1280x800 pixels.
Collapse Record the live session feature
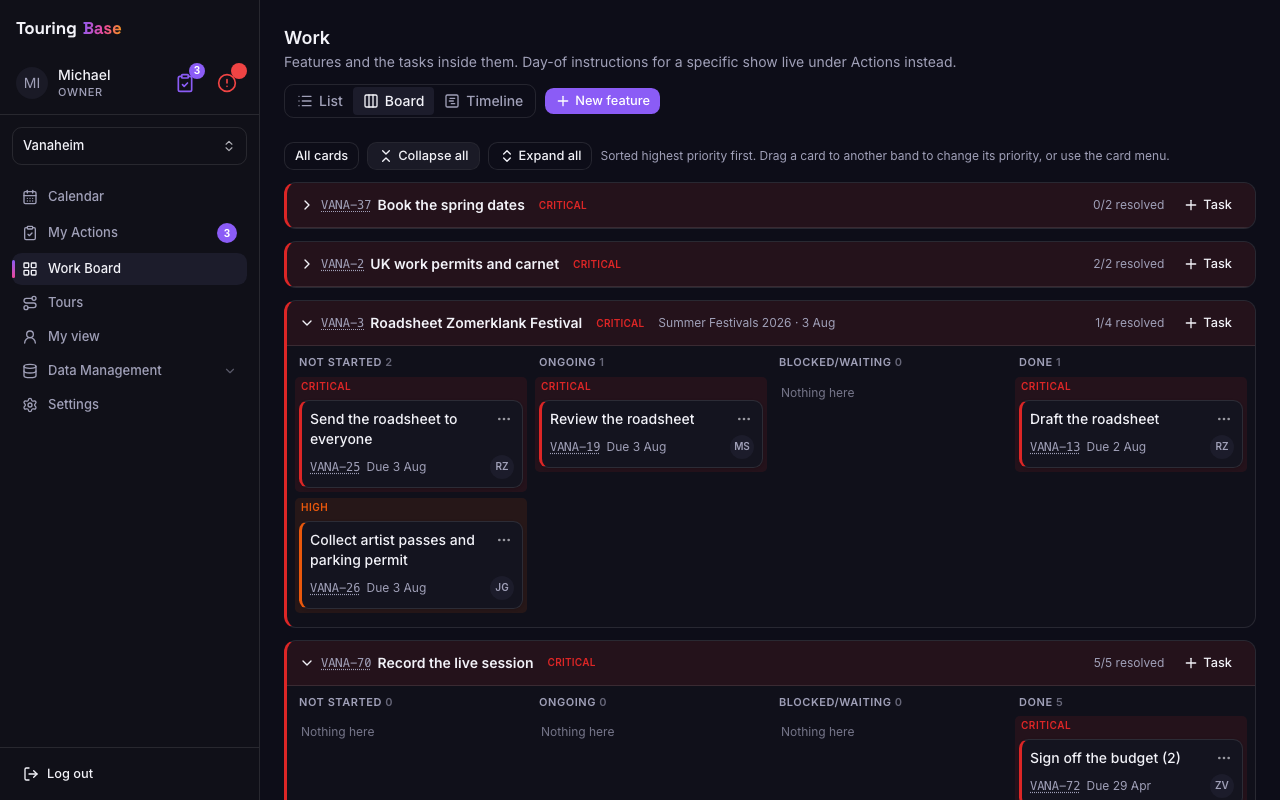[x=307, y=663]
